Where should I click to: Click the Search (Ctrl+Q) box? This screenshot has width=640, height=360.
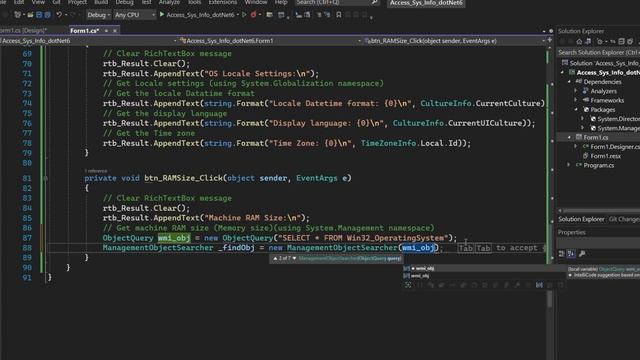pyautogui.click(x=337, y=2)
